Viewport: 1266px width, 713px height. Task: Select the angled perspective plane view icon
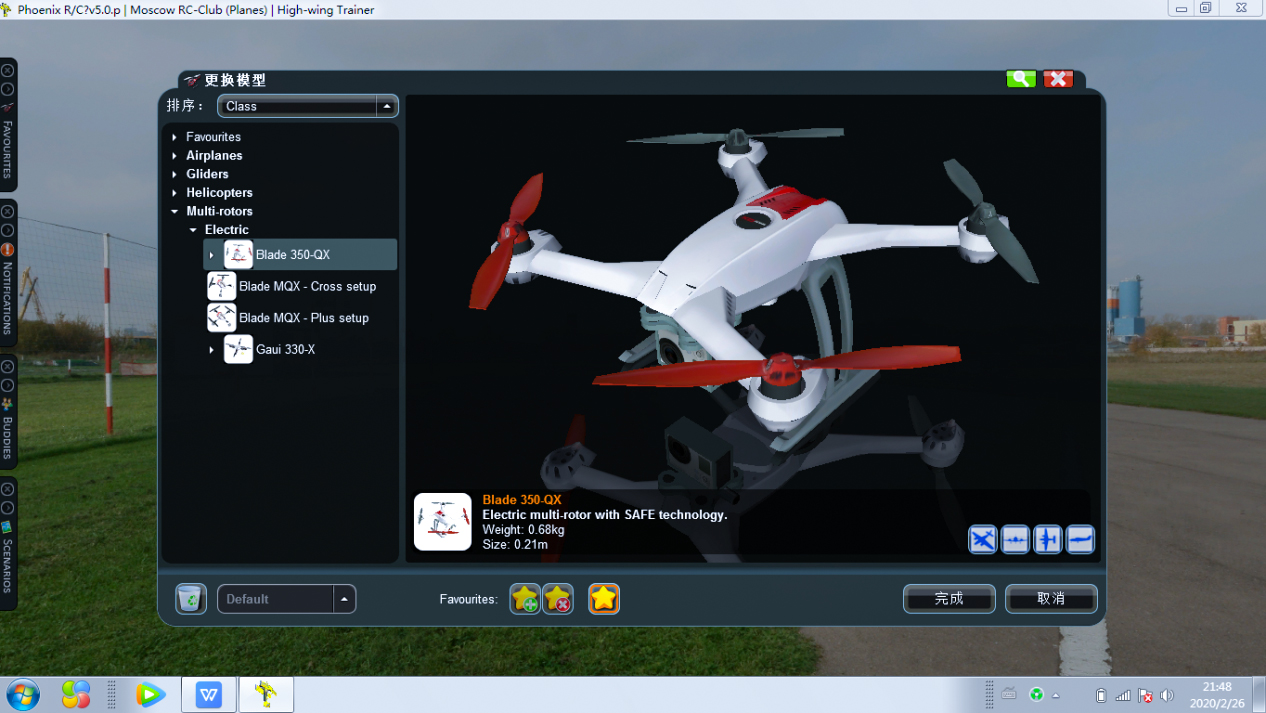[x=983, y=540]
